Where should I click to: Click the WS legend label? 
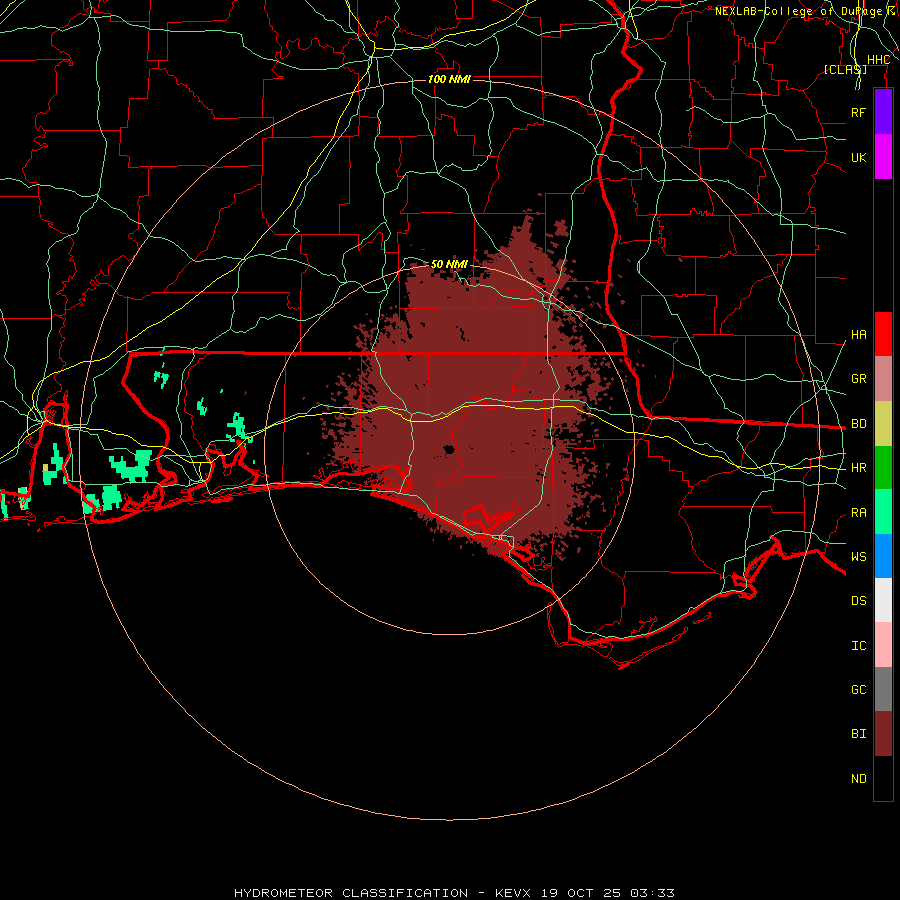(x=858, y=556)
